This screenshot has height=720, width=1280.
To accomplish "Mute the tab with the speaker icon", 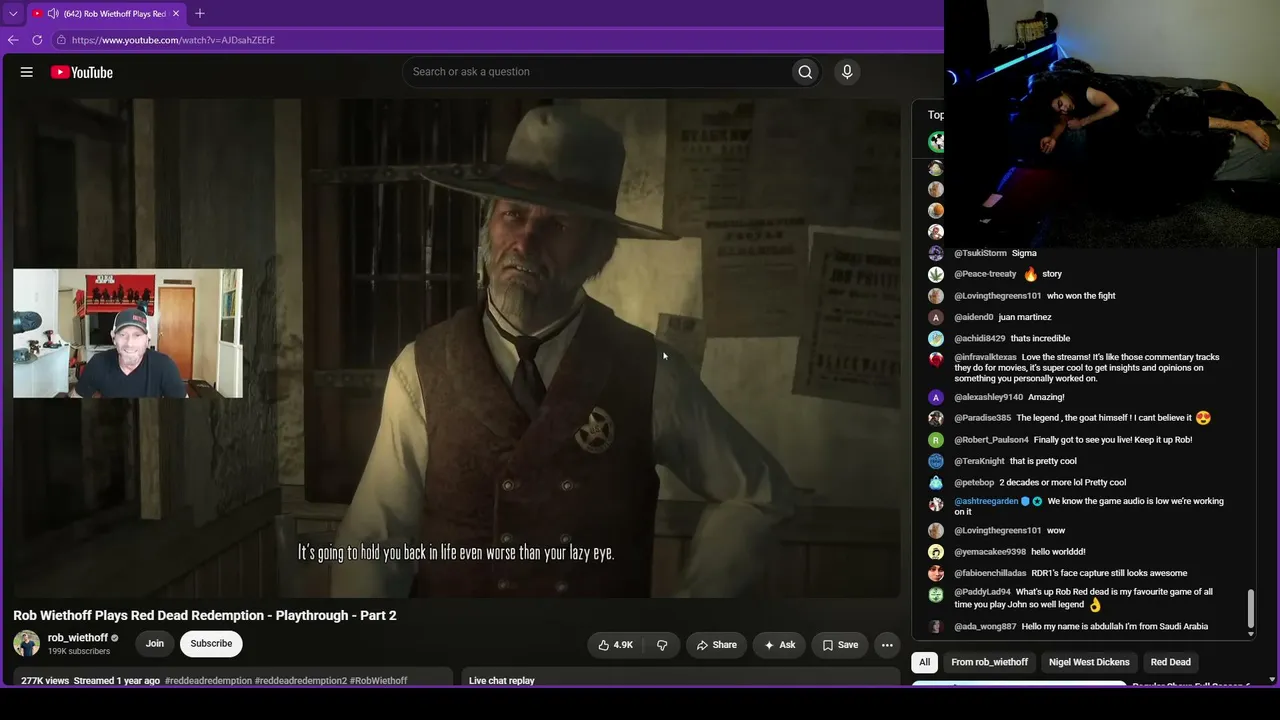I will [53, 14].
